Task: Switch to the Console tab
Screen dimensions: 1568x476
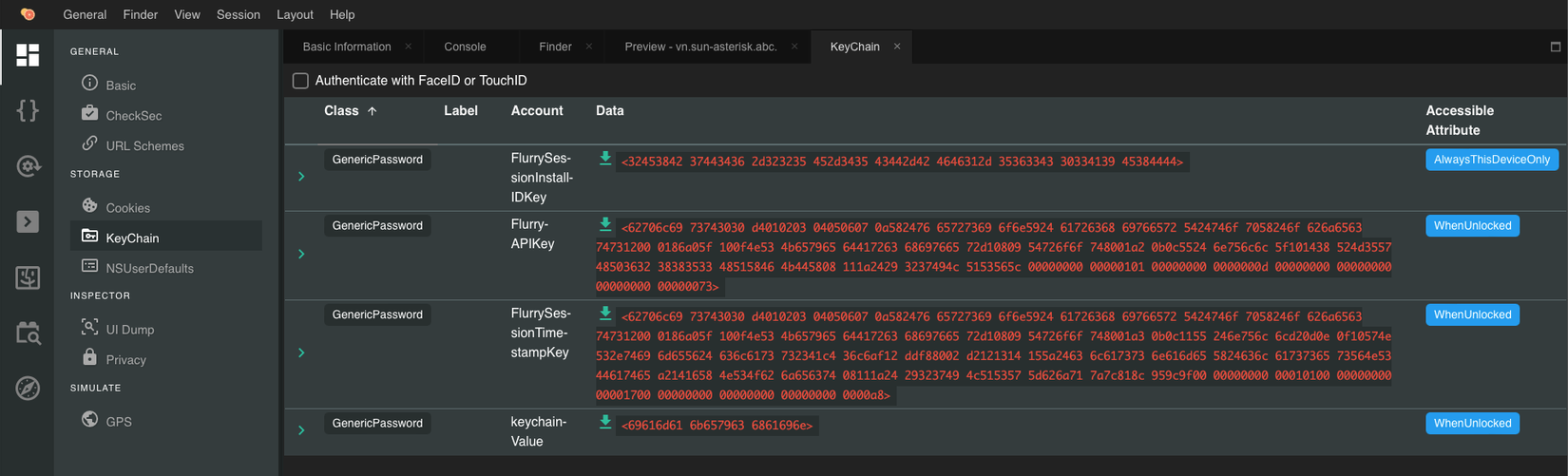Action: click(x=465, y=47)
